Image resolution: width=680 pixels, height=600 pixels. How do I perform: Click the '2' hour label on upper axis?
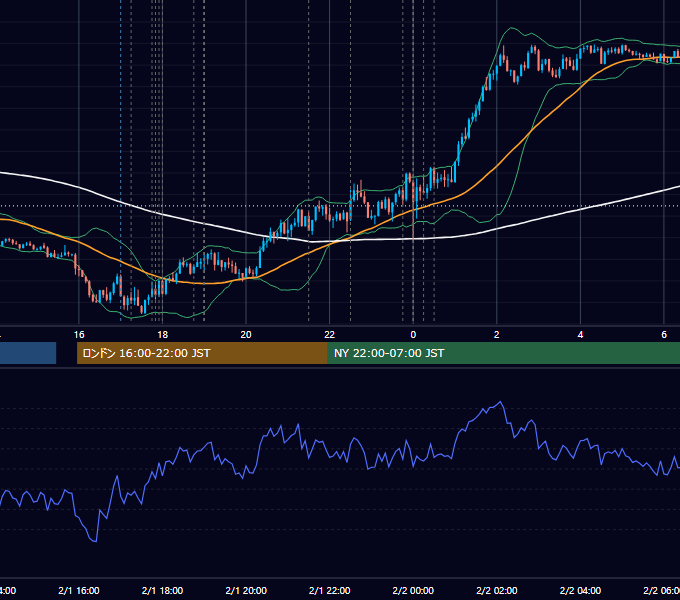(x=497, y=335)
